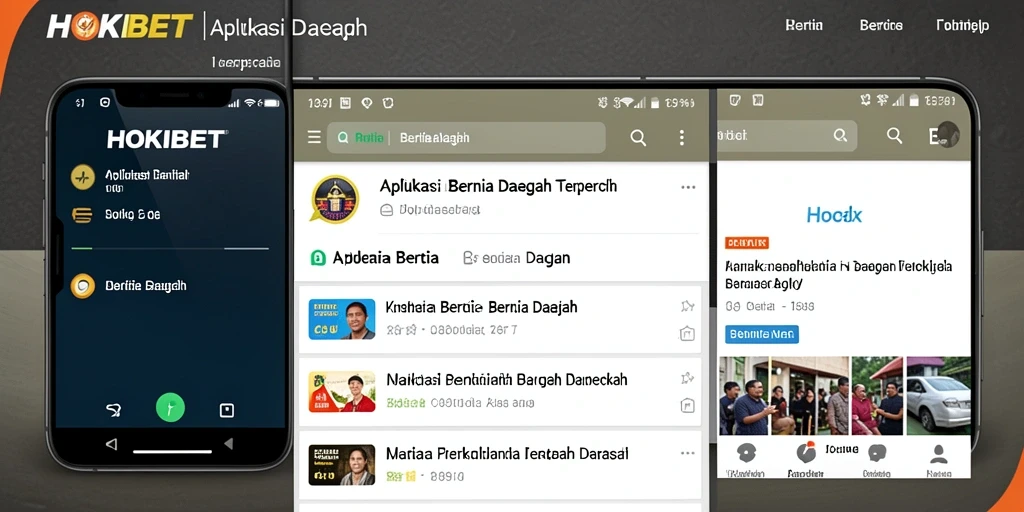Open the thumbnail of the "Mariaa Prerkoktlanda" row
1024x512 pixels.
click(342, 465)
